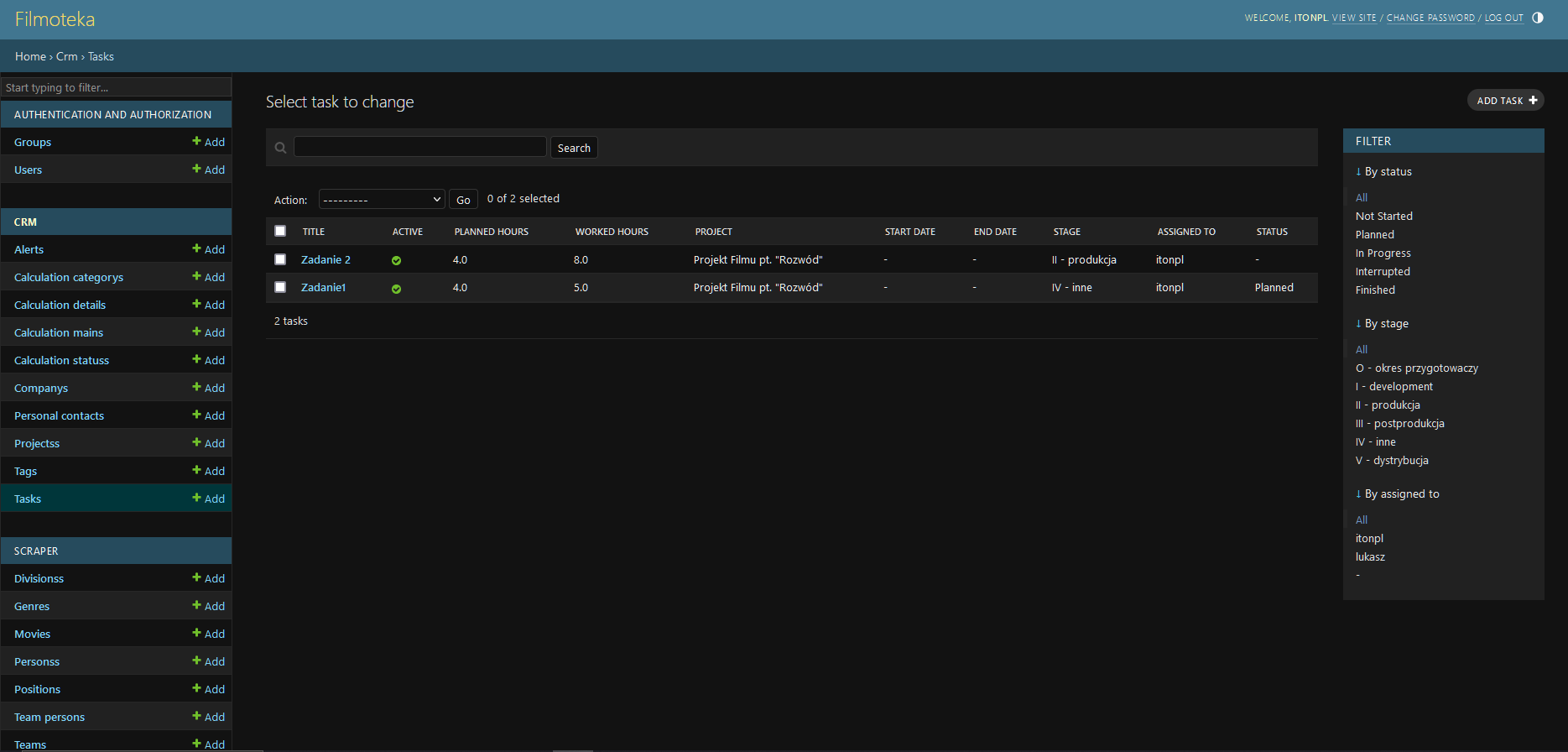Collapse the By stage filter section

coord(1382,323)
